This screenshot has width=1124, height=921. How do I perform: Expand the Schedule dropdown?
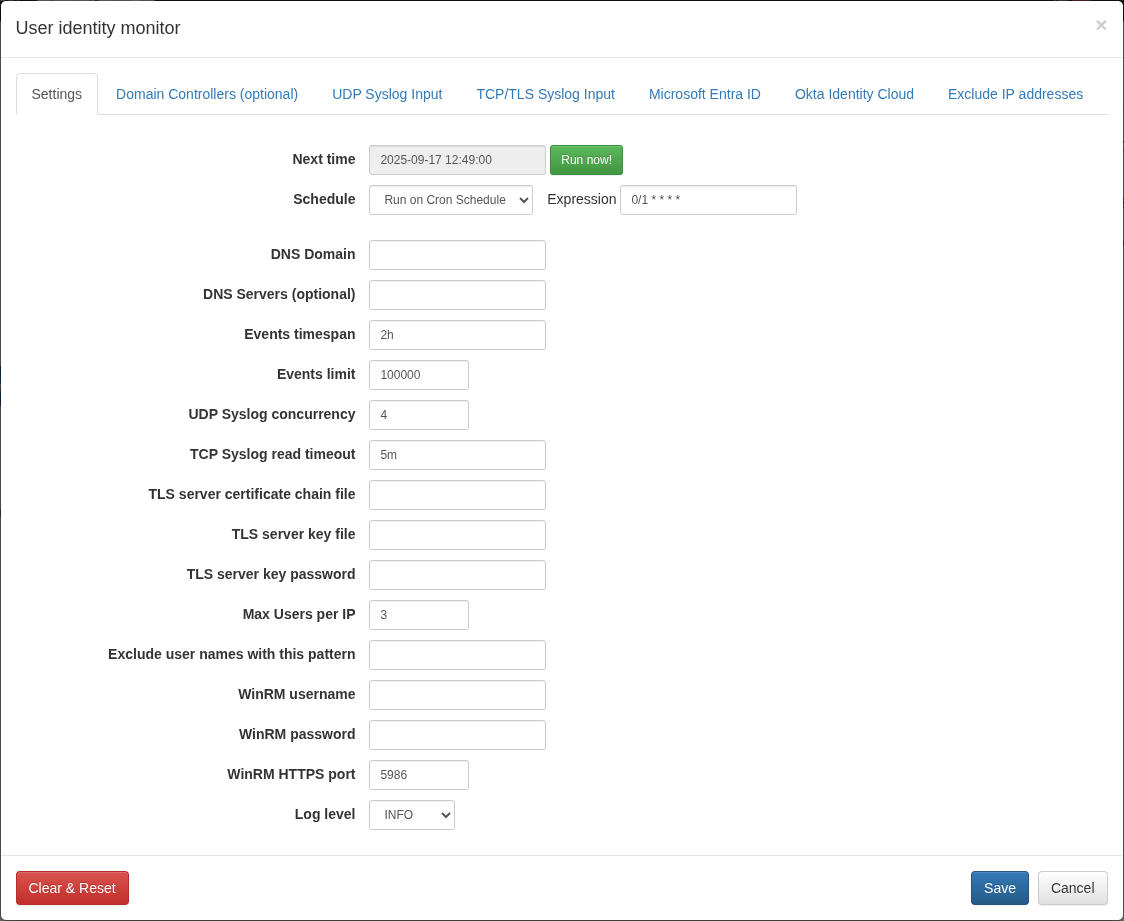451,200
